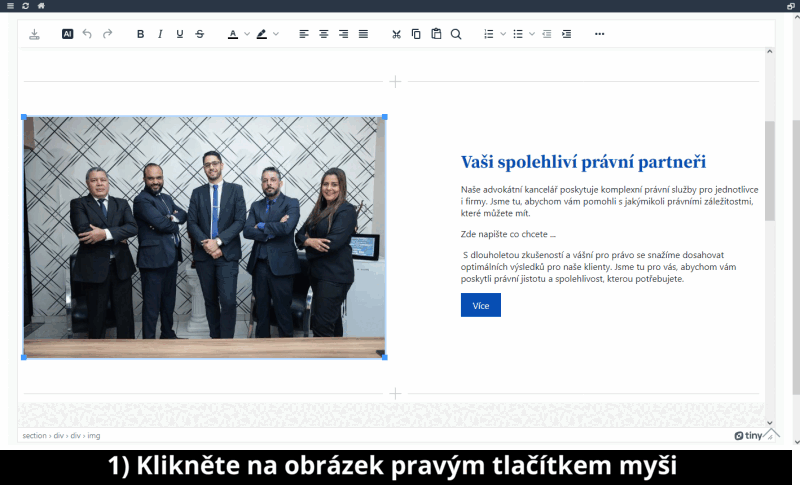This screenshot has height=485, width=800.
Task: Align text left
Action: click(304, 34)
